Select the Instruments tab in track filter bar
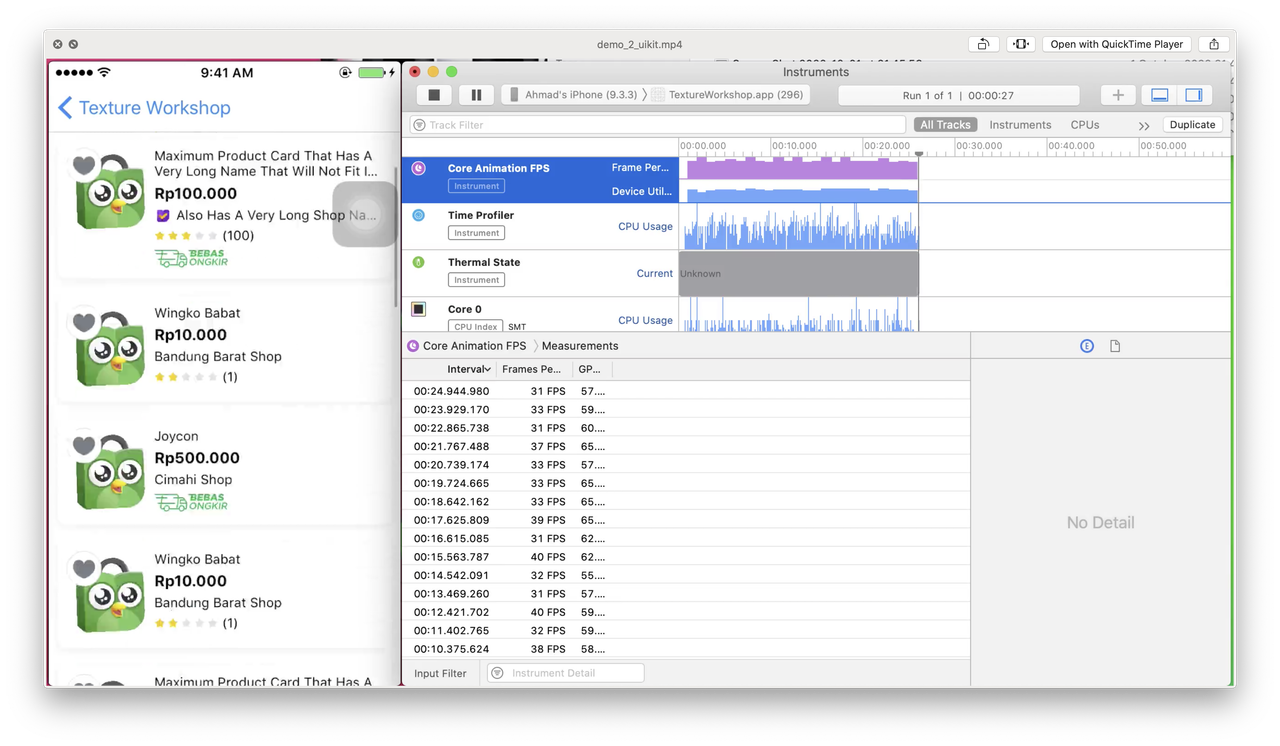The image size is (1280, 746). [x=1020, y=124]
